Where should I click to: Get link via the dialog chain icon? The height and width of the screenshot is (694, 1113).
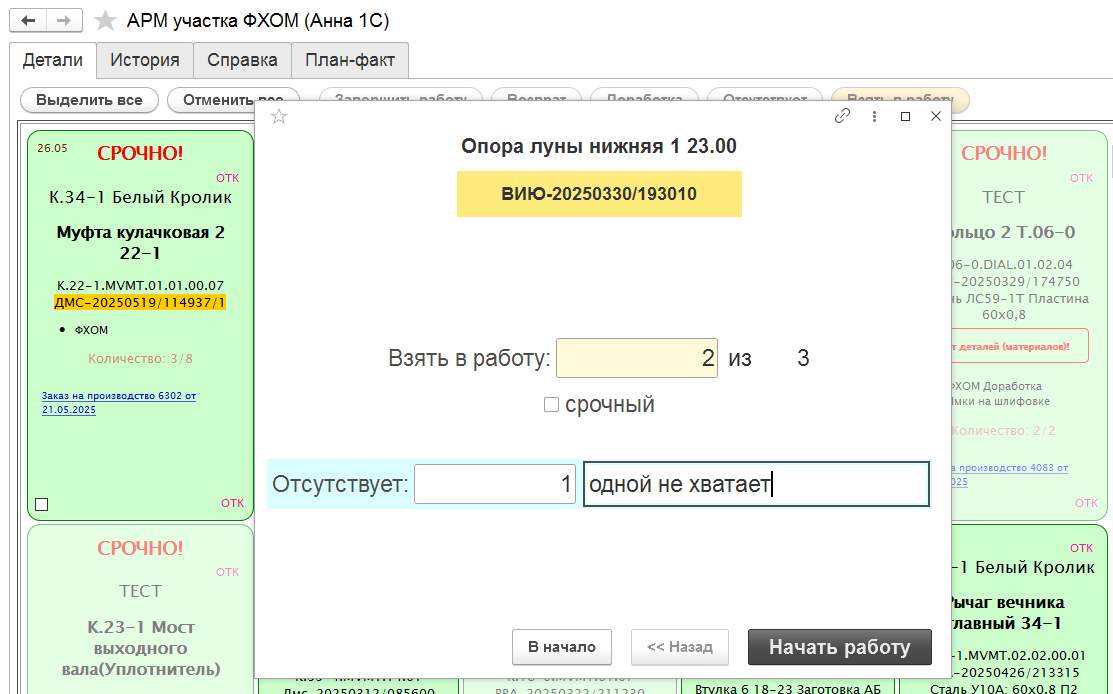pos(842,116)
